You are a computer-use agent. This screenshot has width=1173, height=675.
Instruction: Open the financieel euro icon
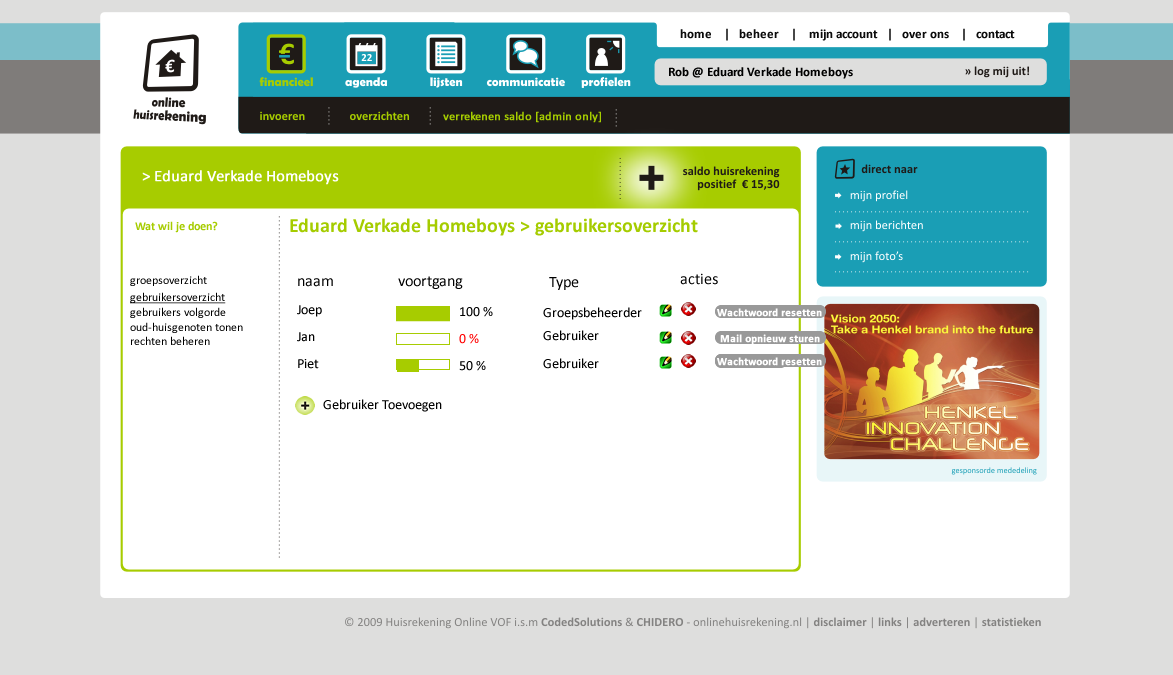coord(286,54)
